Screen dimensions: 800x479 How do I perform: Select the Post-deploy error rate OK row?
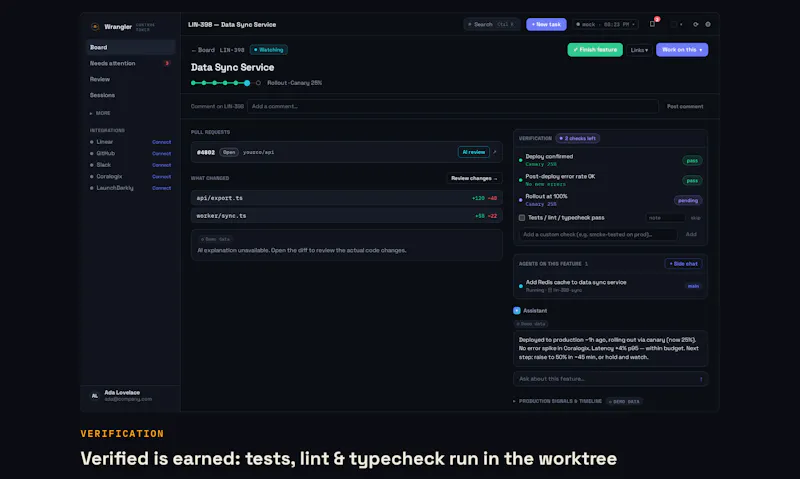[x=610, y=180]
